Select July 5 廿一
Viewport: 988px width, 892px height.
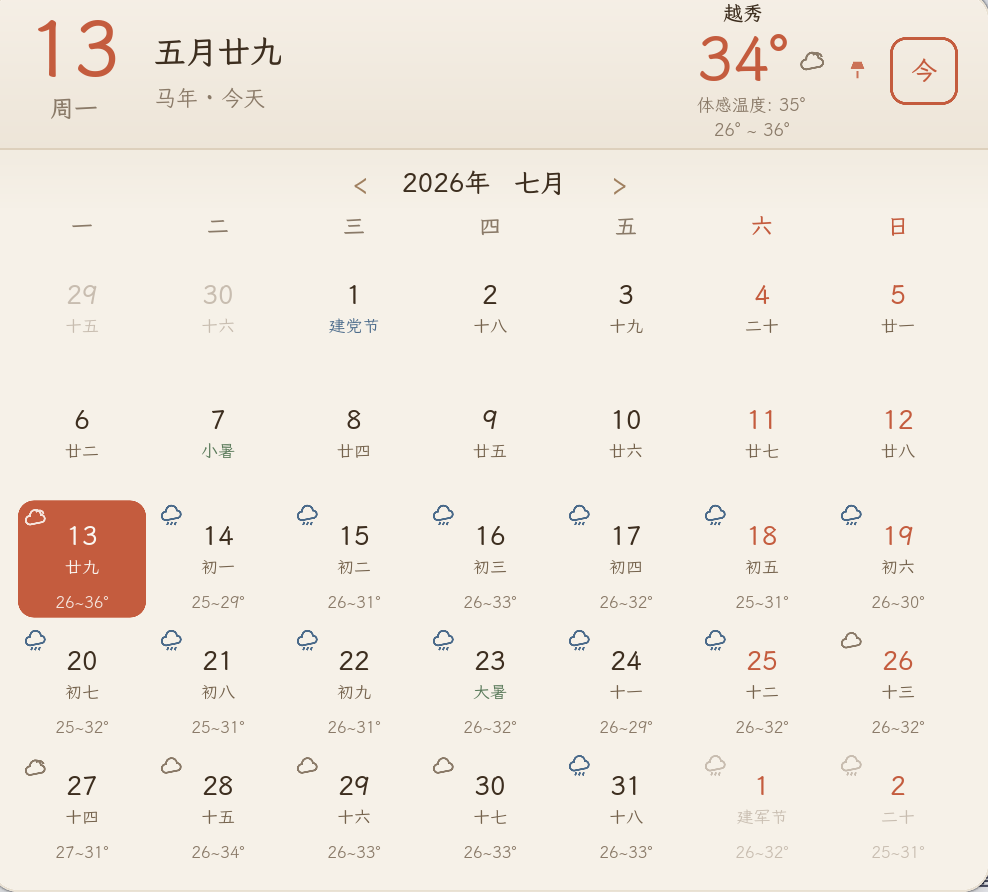898,308
